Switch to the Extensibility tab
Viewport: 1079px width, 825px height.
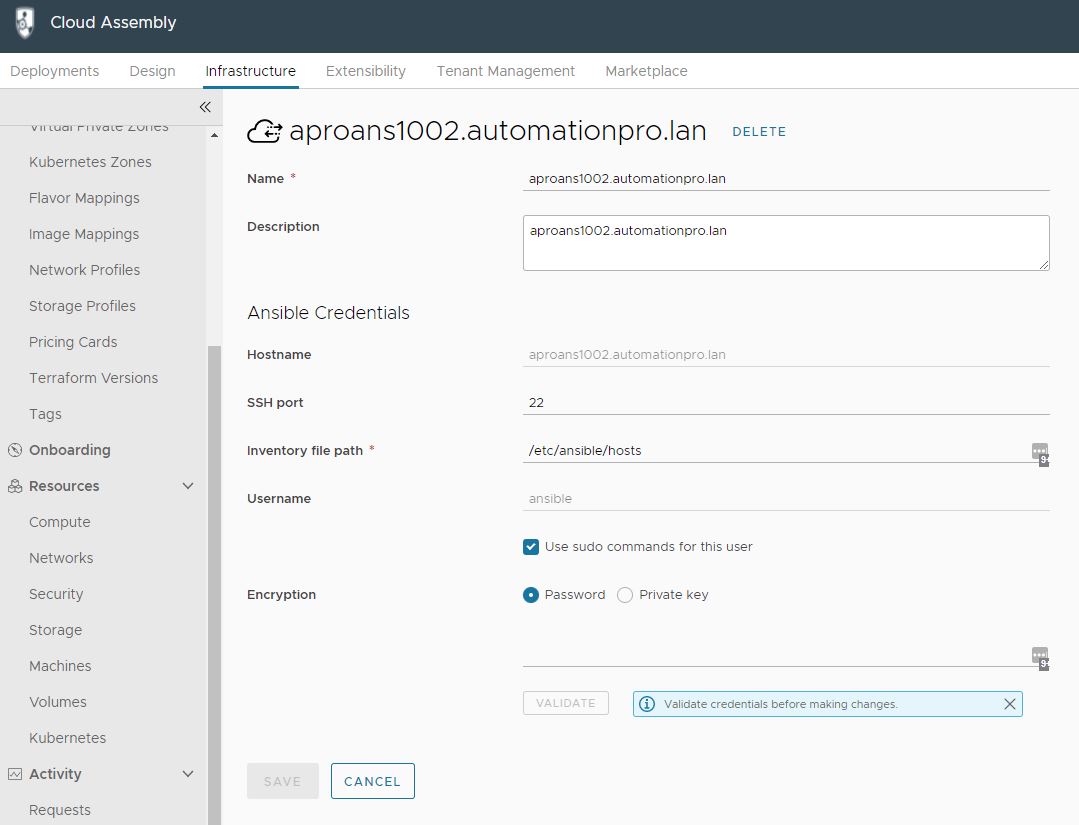click(365, 71)
